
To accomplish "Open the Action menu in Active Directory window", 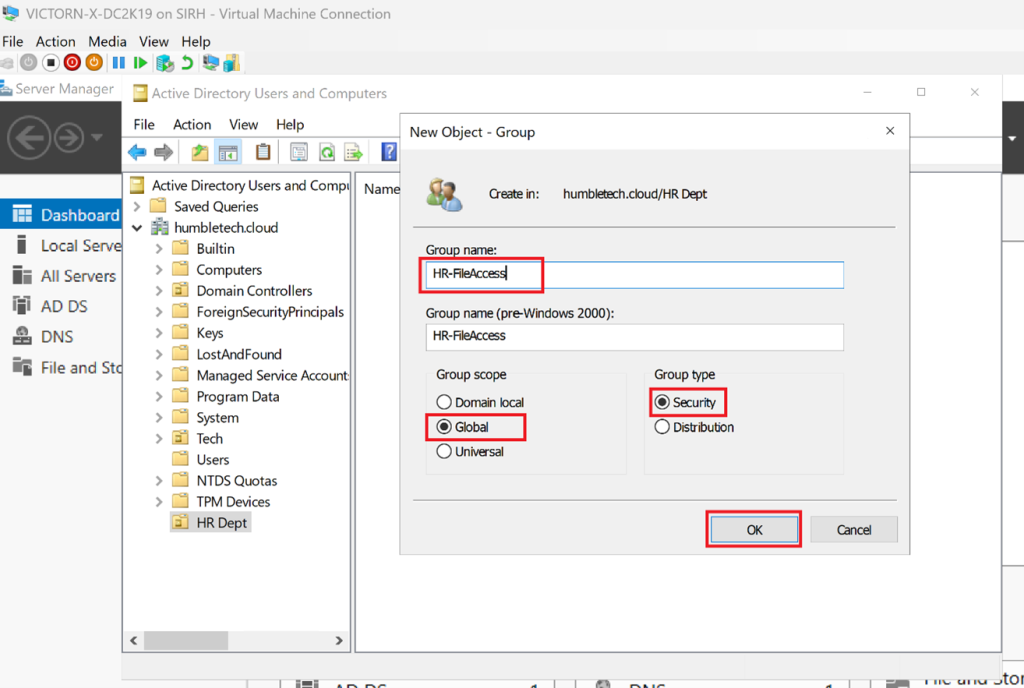I will tap(192, 125).
